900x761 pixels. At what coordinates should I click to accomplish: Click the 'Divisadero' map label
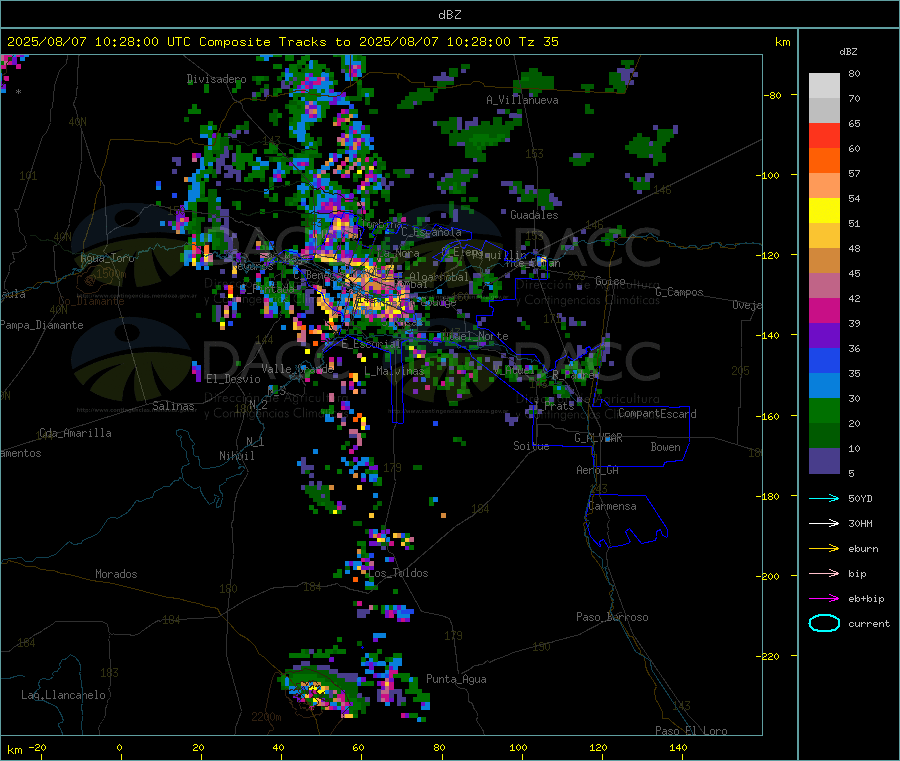coord(216,79)
